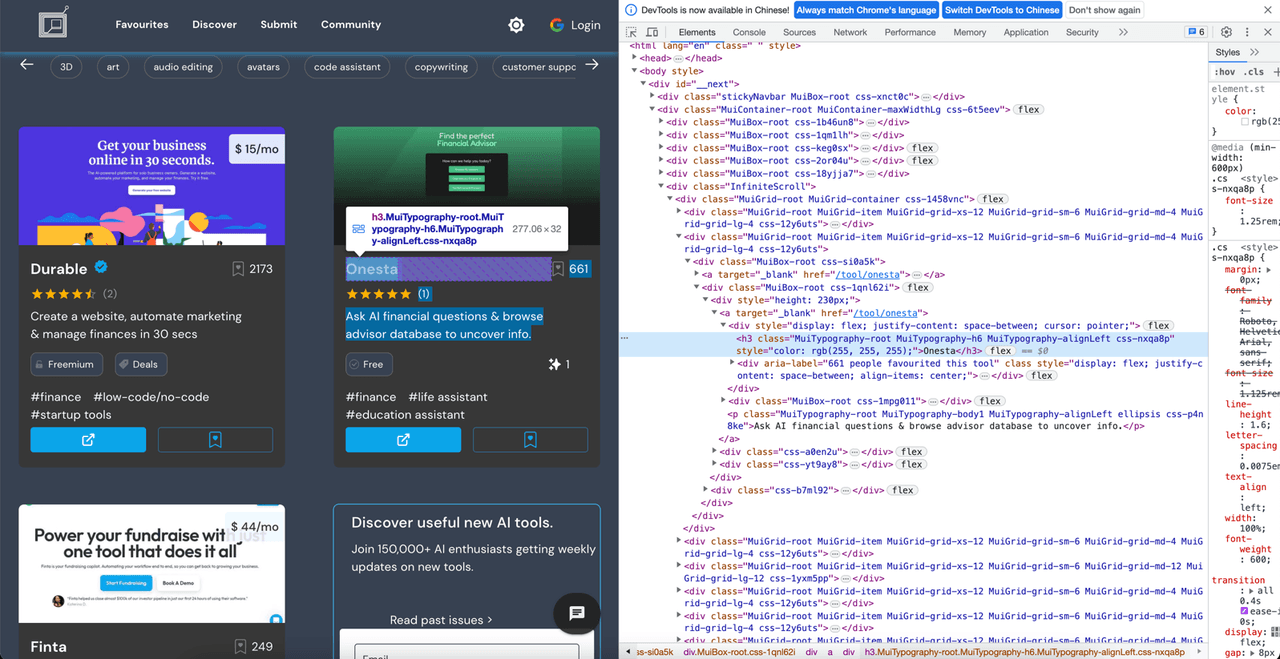The height and width of the screenshot is (659, 1280).
Task: Open the 6 issues badge
Action: (1196, 32)
